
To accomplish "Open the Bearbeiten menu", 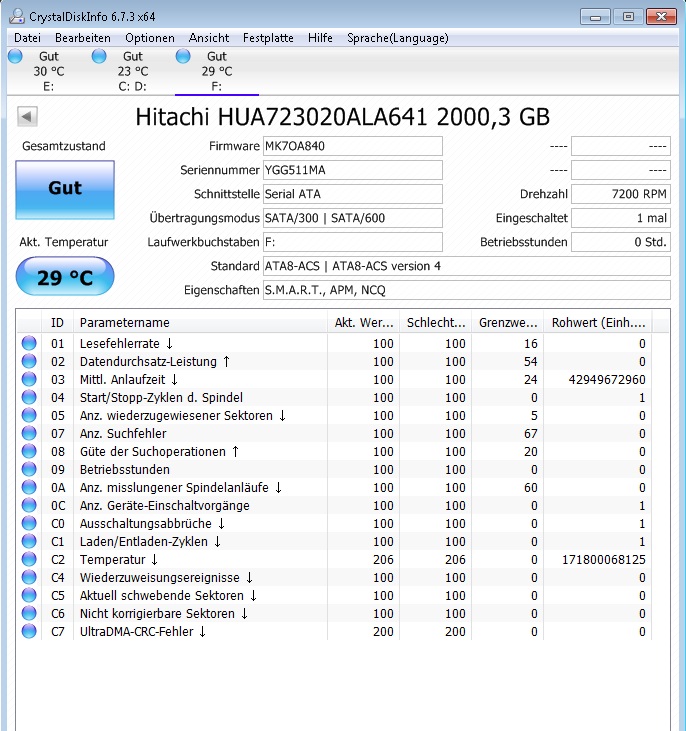I will pyautogui.click(x=83, y=38).
